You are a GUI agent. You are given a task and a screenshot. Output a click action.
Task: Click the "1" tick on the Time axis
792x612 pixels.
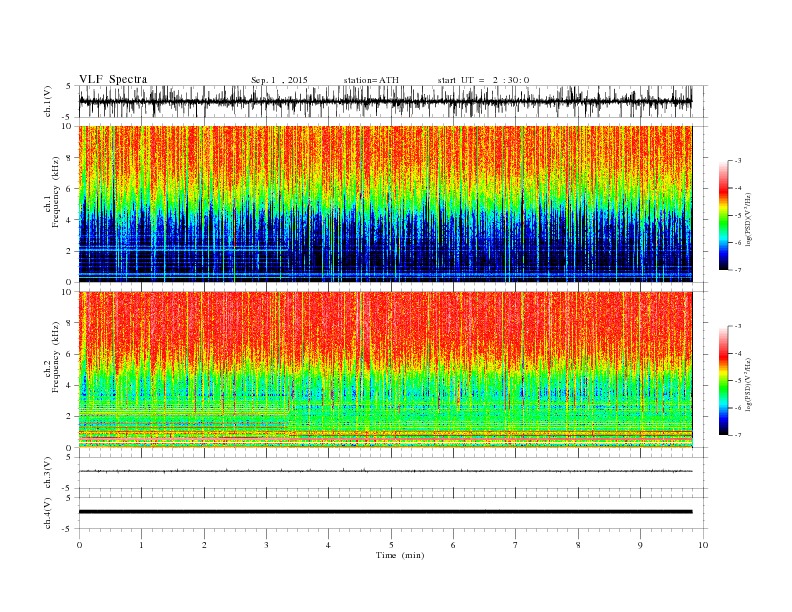(141, 545)
